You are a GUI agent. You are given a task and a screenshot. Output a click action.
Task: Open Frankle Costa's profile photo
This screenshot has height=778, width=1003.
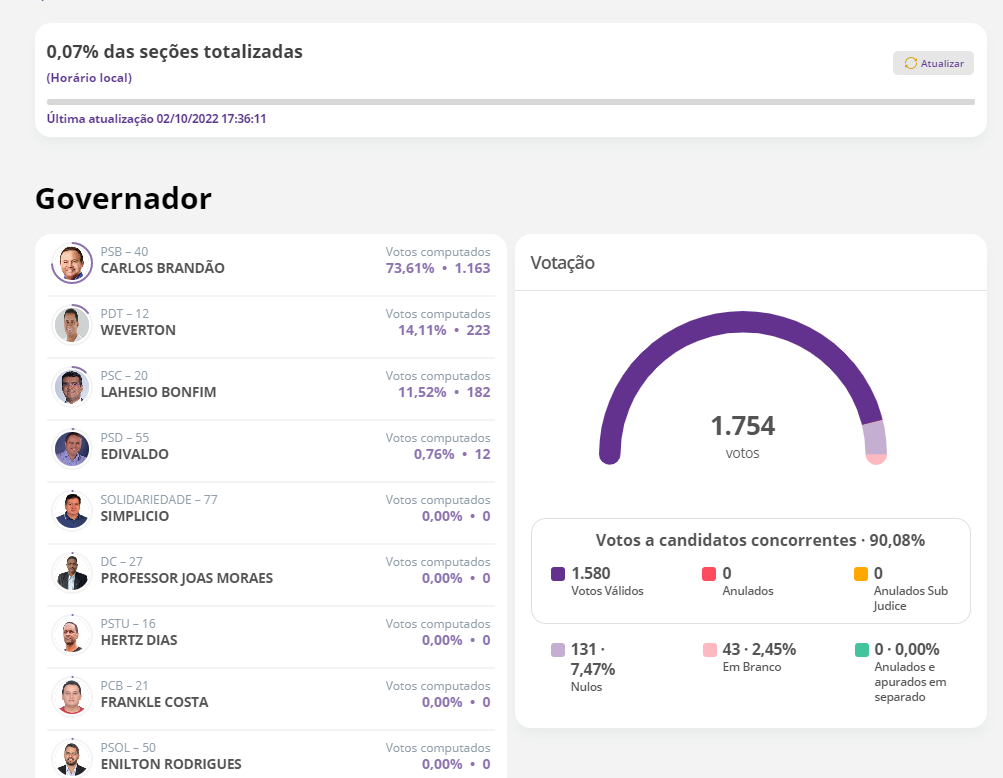(x=72, y=697)
